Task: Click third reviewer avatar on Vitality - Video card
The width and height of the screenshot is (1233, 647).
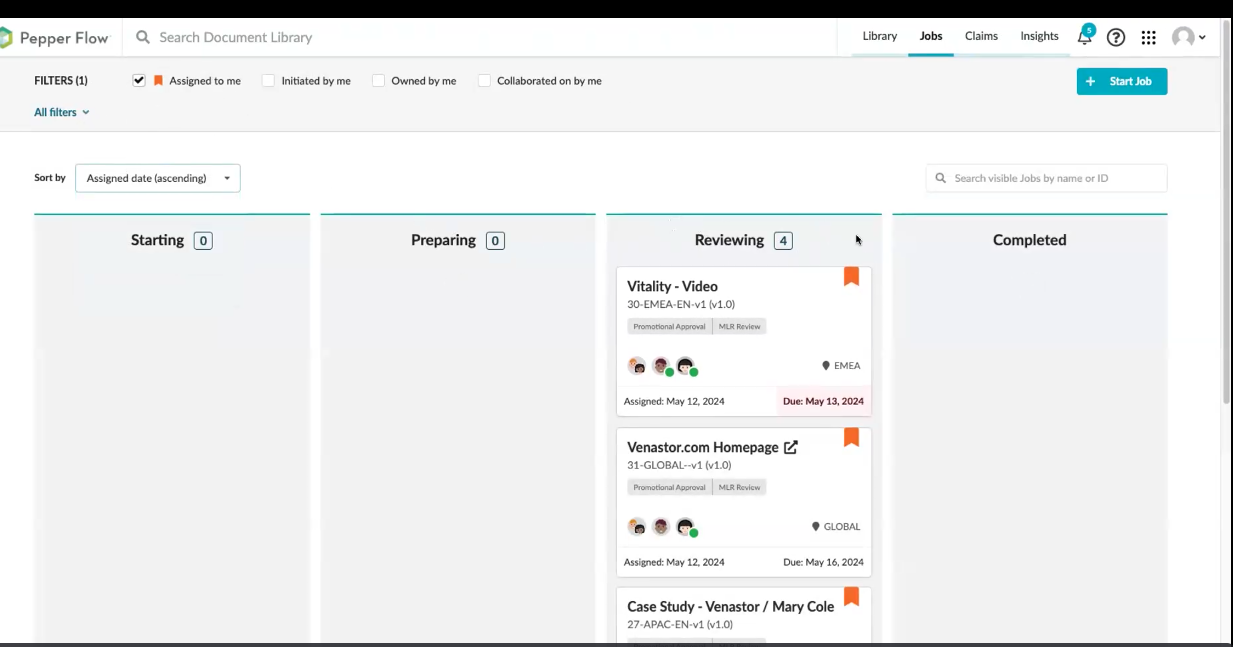Action: [x=685, y=366]
